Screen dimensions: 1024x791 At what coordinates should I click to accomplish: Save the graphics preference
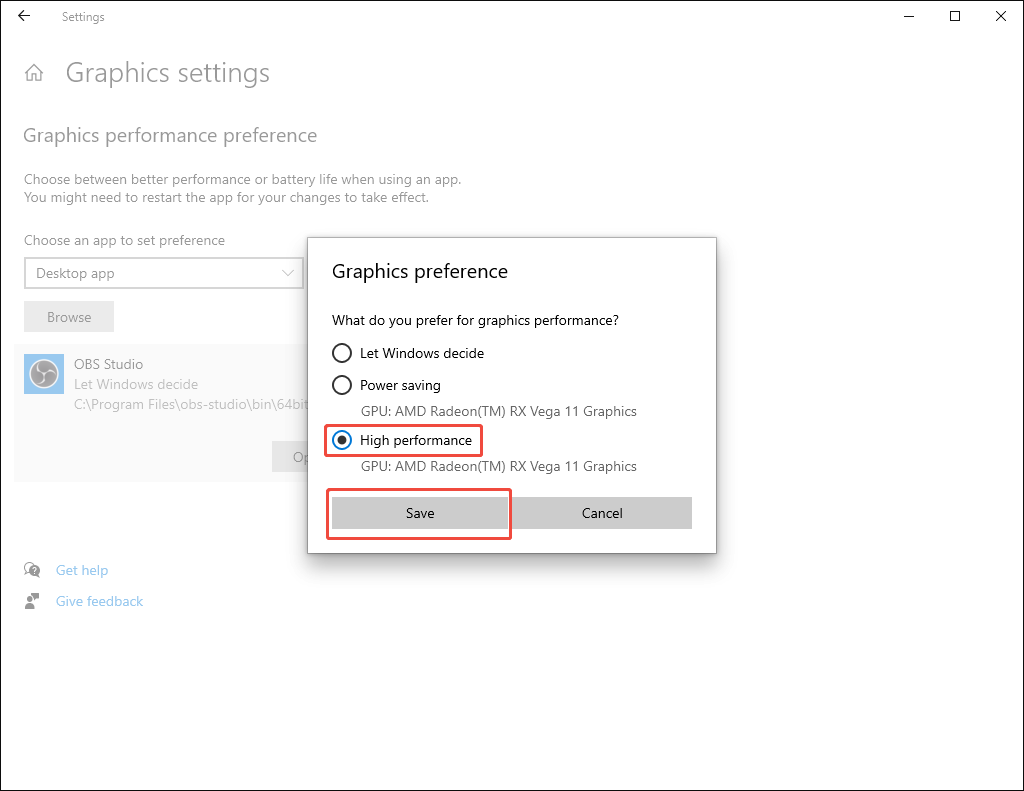pyautogui.click(x=419, y=512)
